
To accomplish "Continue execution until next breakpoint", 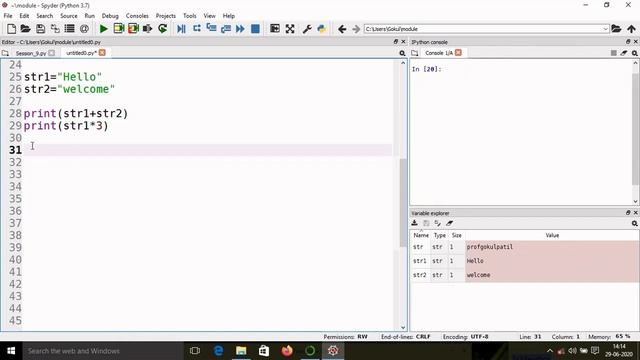I will 240,29.
